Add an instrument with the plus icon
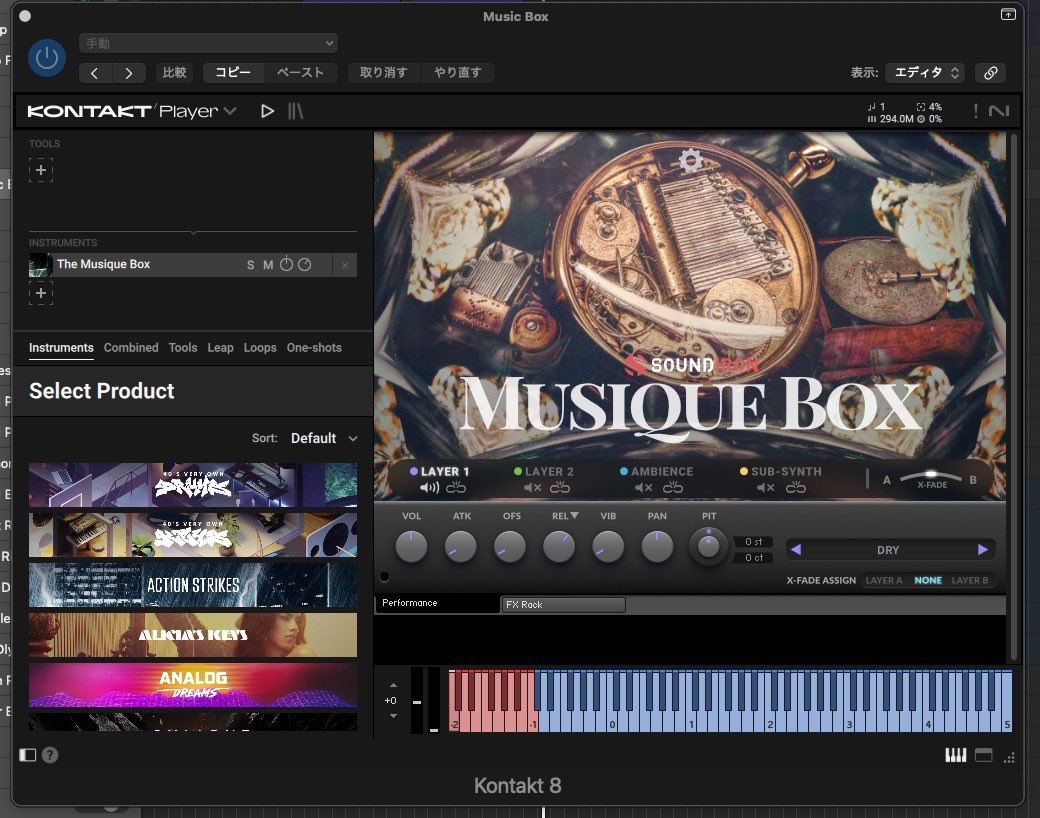The image size is (1040, 818). click(41, 293)
